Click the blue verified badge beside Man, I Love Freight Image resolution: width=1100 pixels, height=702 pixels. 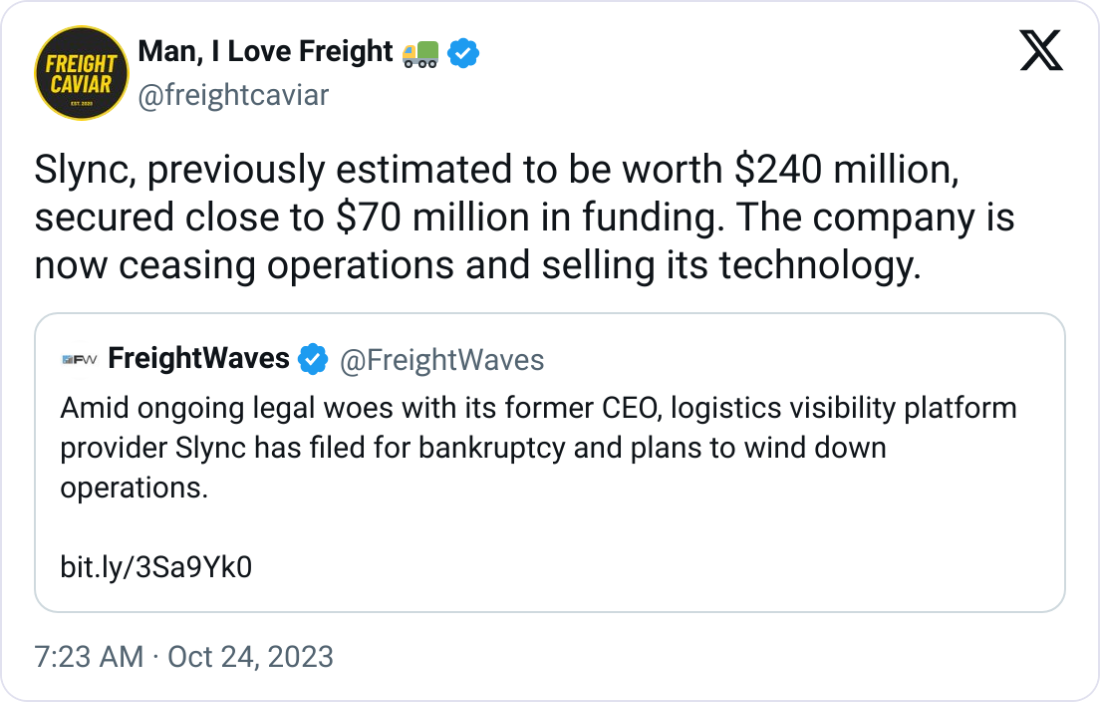[463, 53]
